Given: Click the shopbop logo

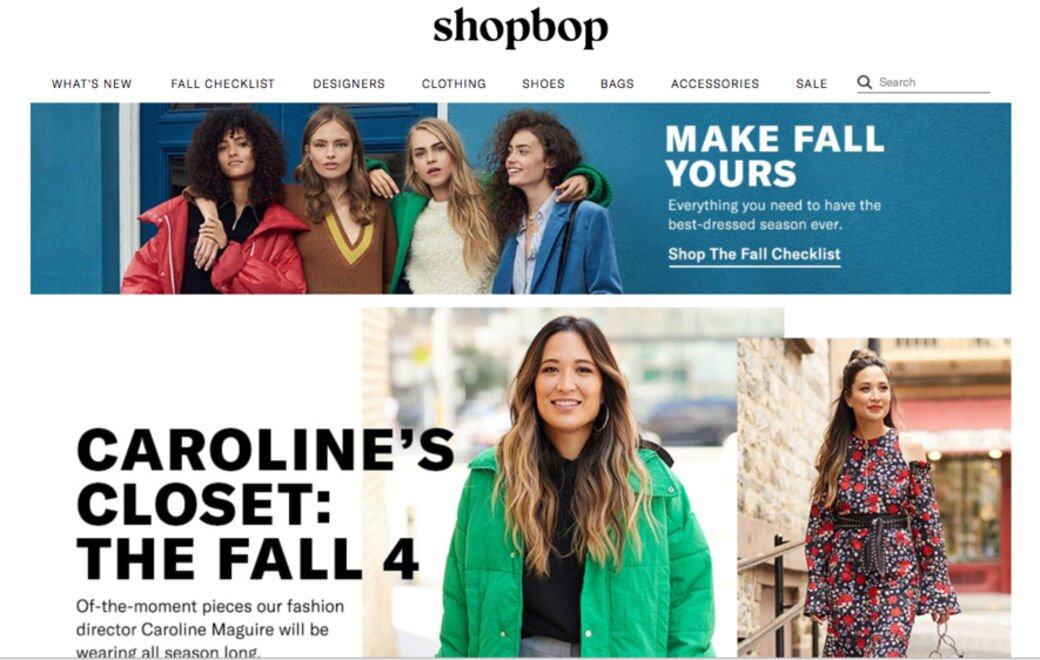Looking at the screenshot, I should [521, 28].
